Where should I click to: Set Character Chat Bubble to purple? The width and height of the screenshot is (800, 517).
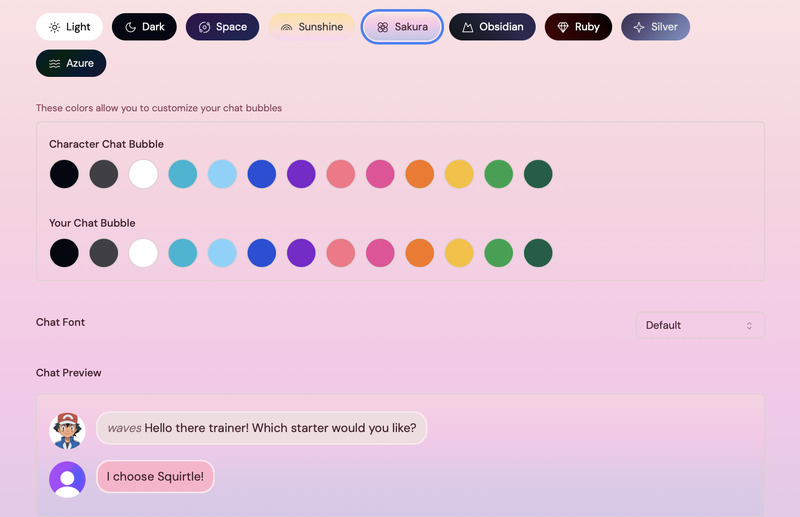301,174
